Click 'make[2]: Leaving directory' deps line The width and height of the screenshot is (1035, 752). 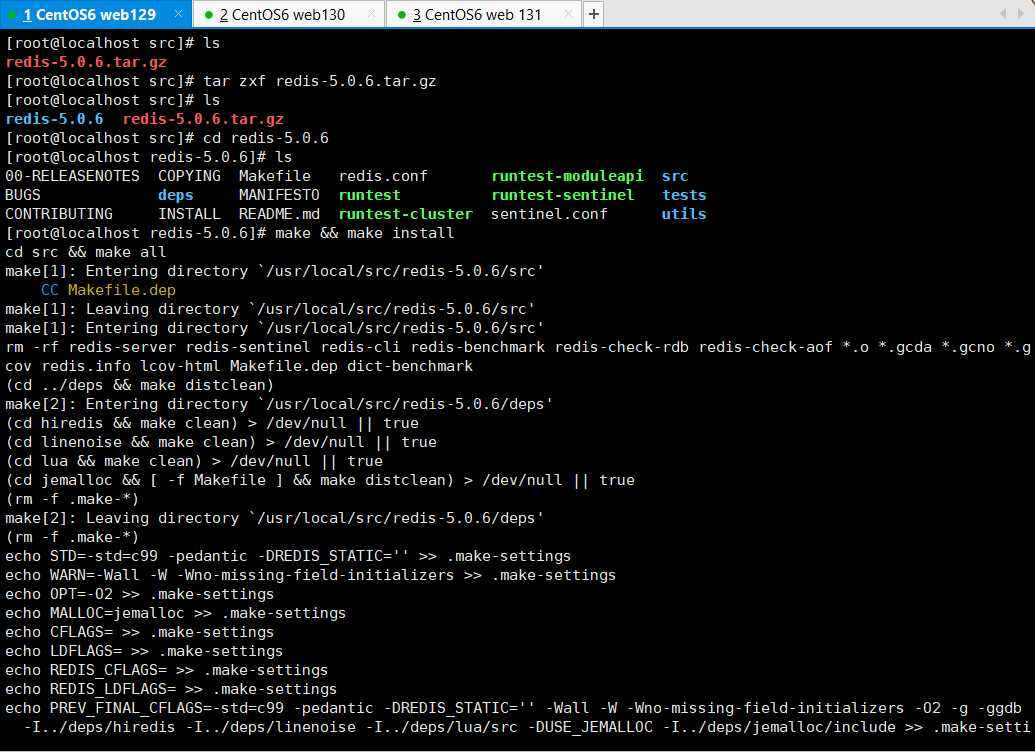coord(275,518)
